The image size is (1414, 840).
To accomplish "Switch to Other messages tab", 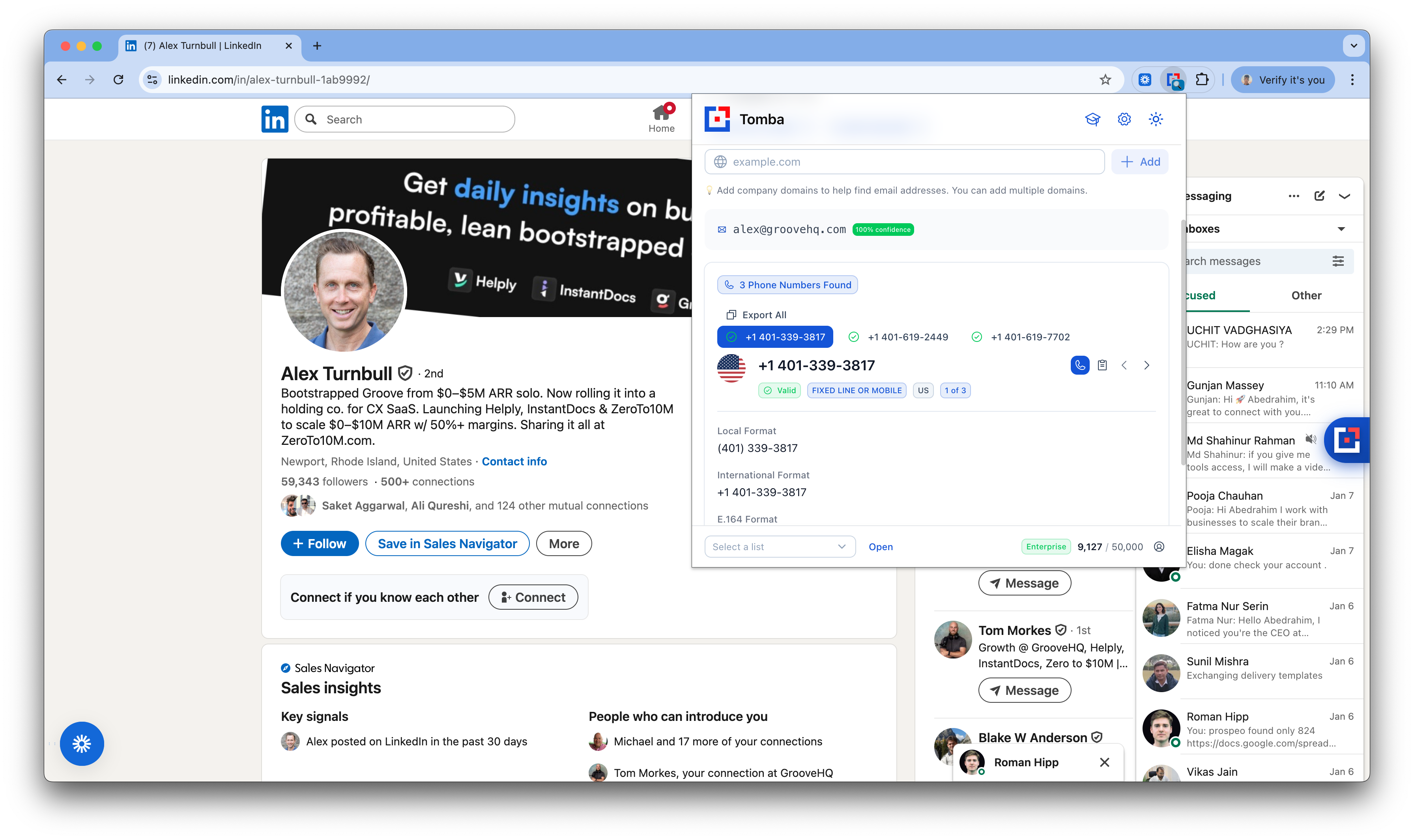I will pyautogui.click(x=1306, y=295).
